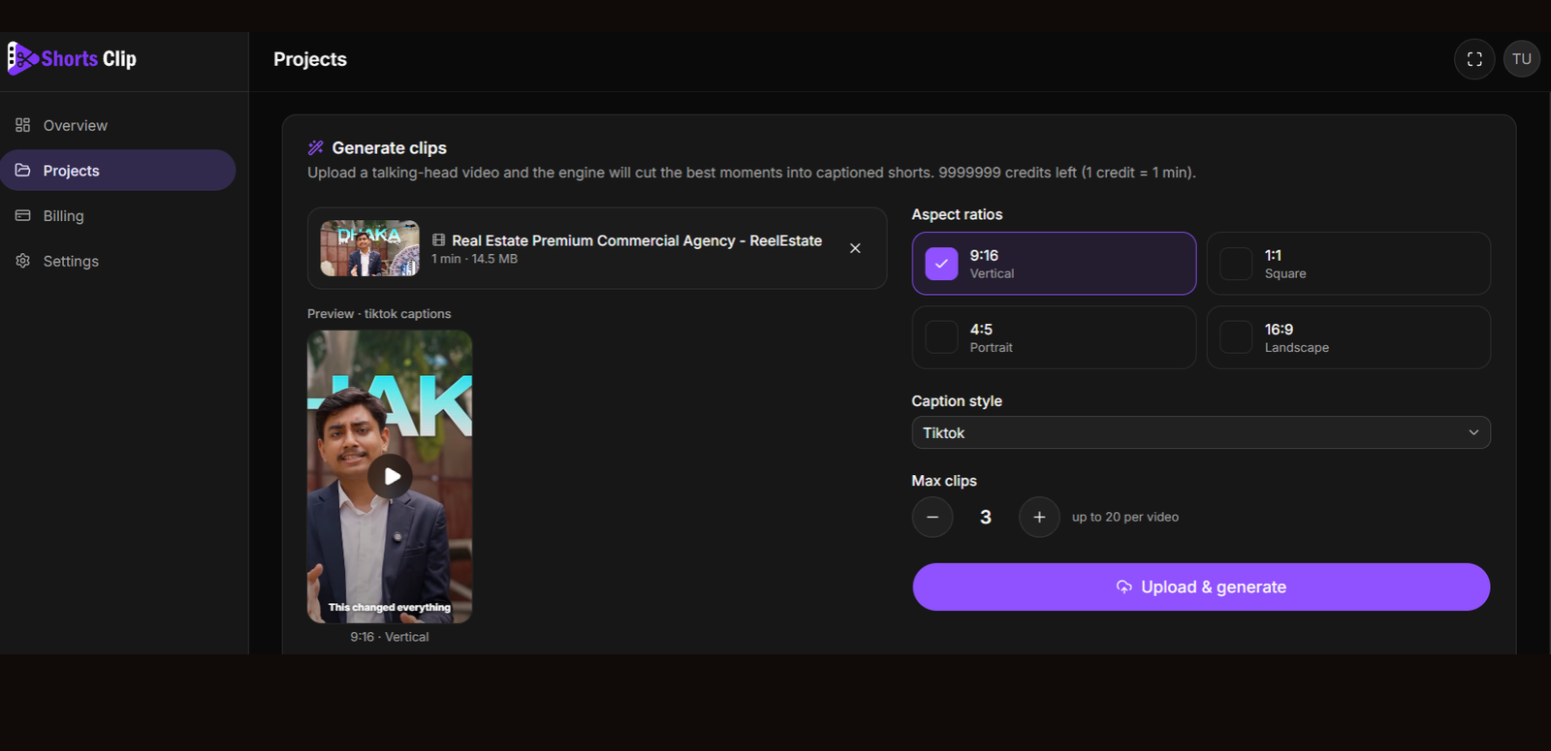Click the Overview grid icon in sidebar

click(23, 125)
